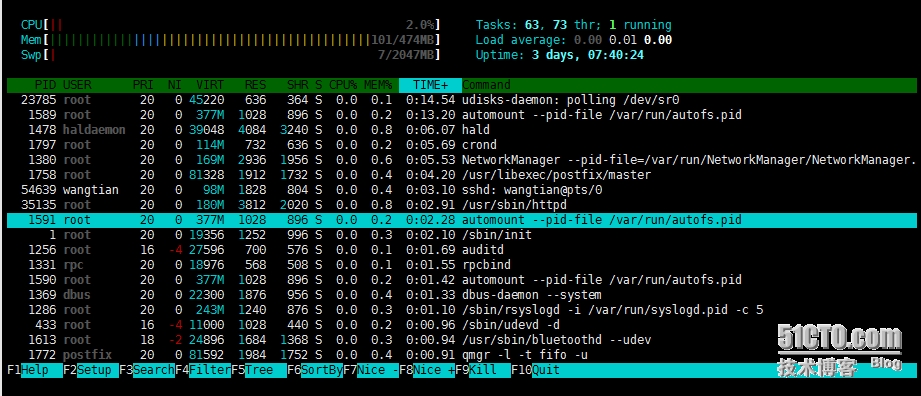This screenshot has height=396, width=921.
Task: Open the F6 SortBy menu
Action: 315,370
